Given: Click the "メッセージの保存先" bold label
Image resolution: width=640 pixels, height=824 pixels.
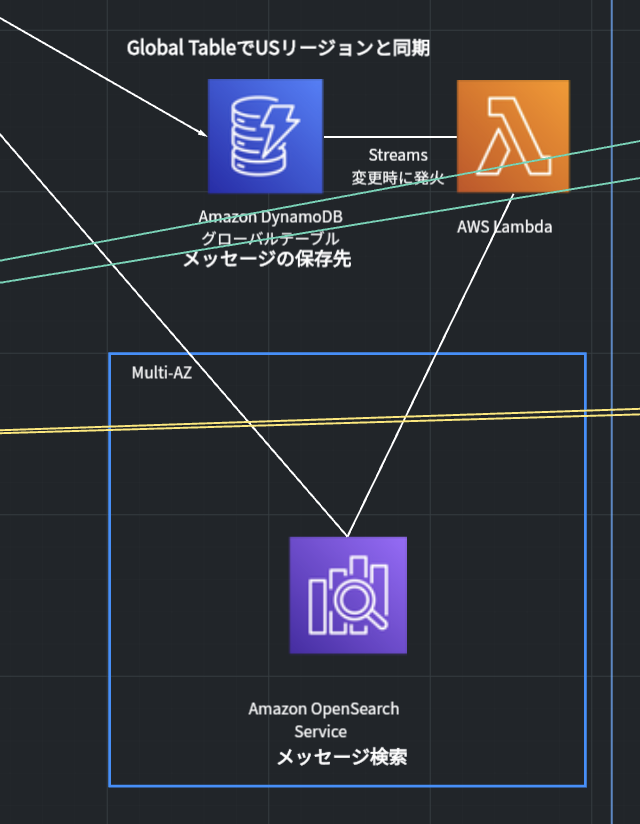Looking at the screenshot, I should [x=267, y=259].
